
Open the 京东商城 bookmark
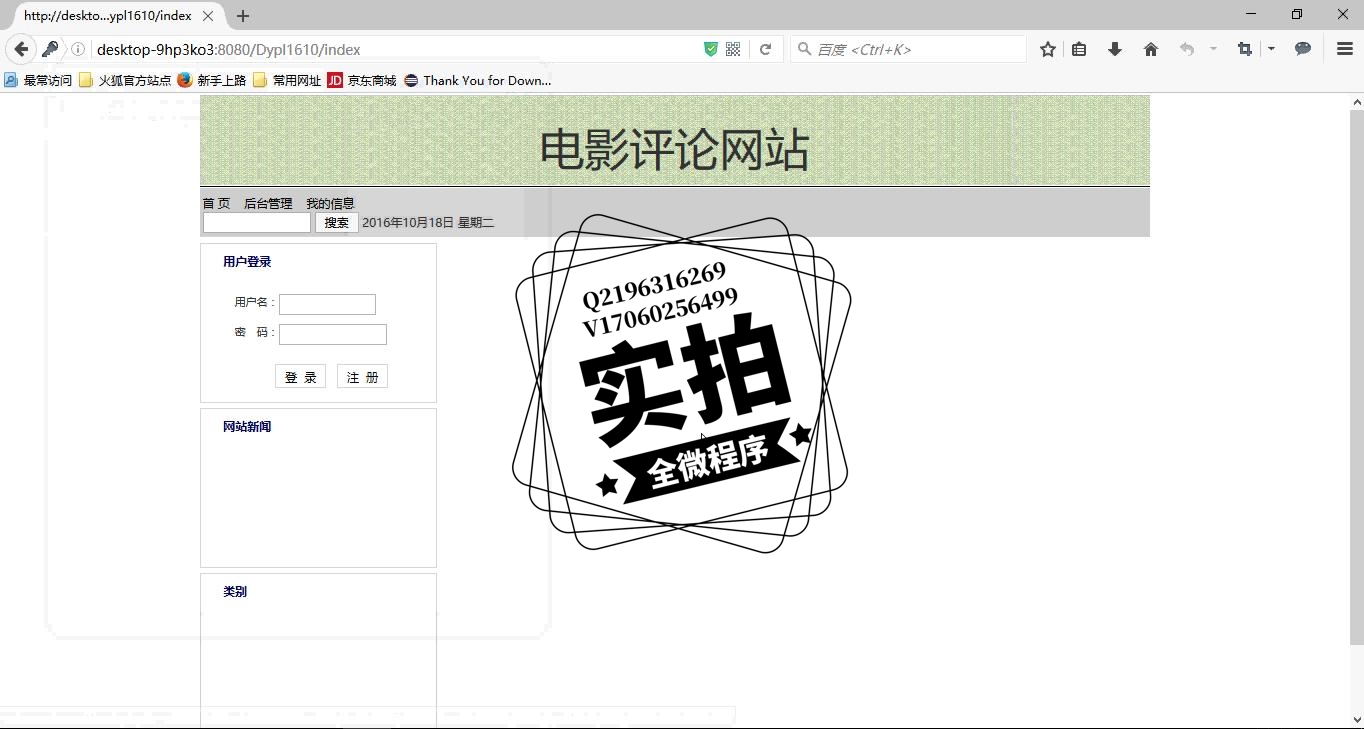[362, 80]
